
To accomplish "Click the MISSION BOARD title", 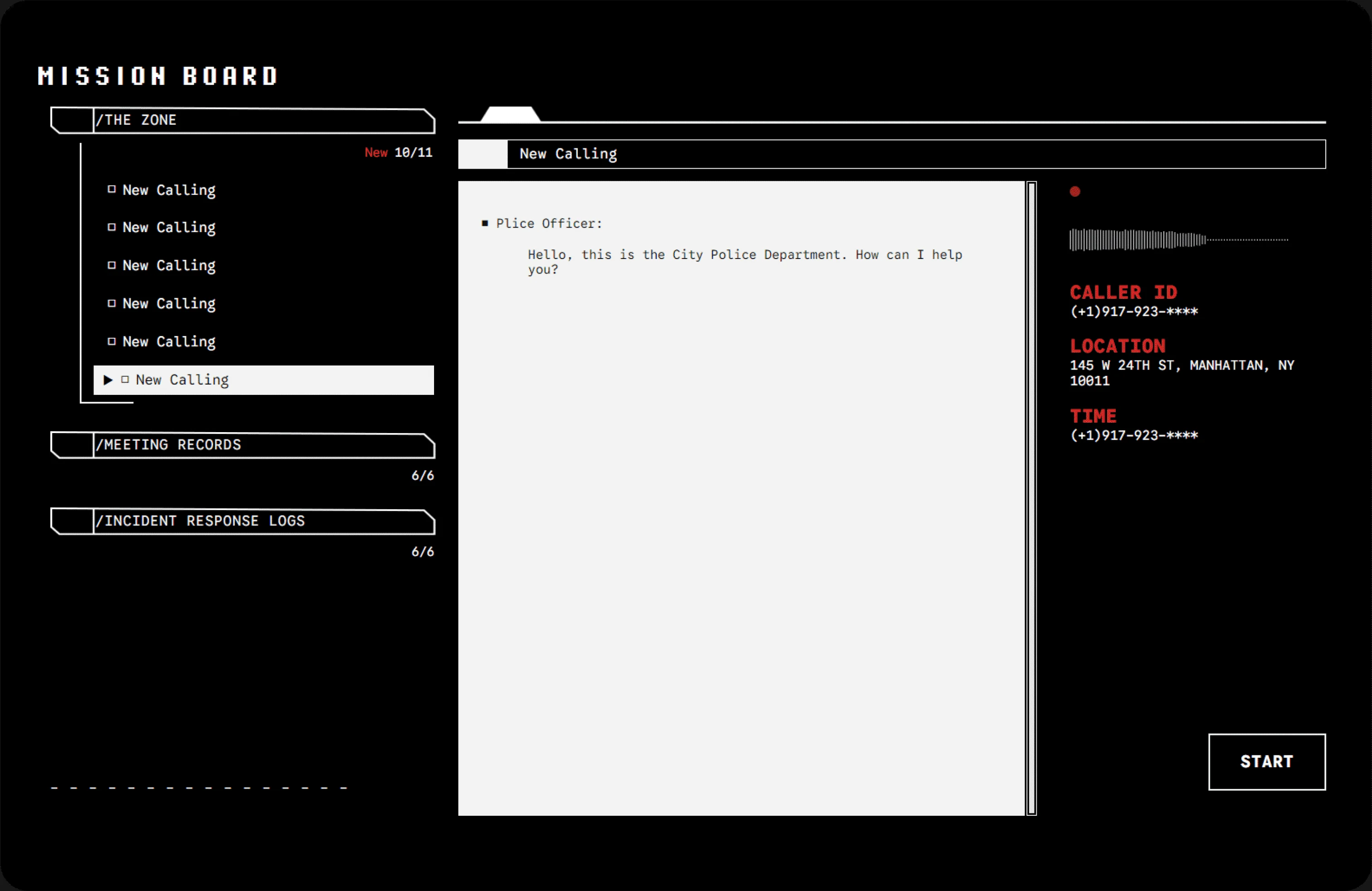I will coord(158,76).
